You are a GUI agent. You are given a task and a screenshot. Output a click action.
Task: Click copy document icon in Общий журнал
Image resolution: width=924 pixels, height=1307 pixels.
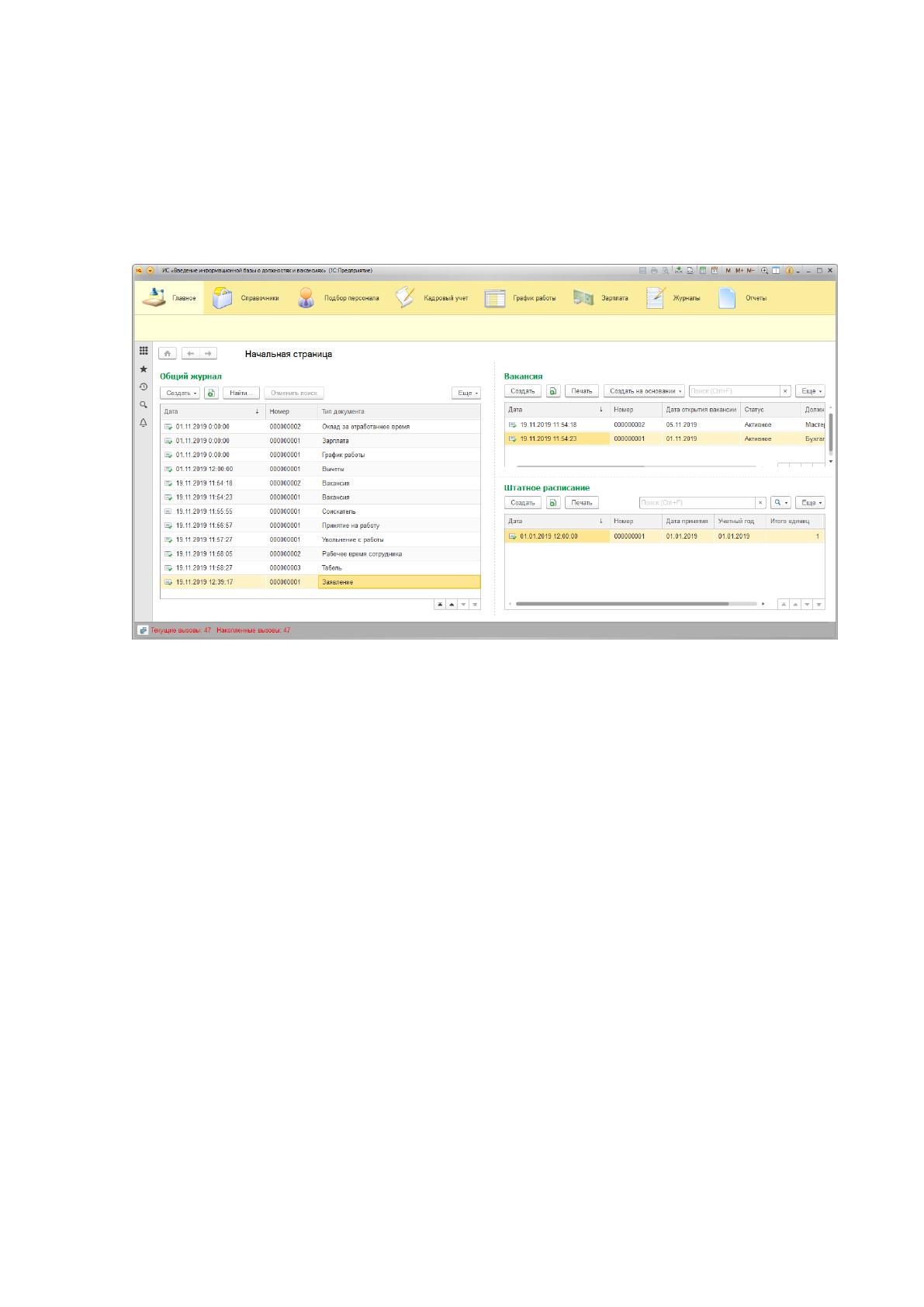coord(211,393)
